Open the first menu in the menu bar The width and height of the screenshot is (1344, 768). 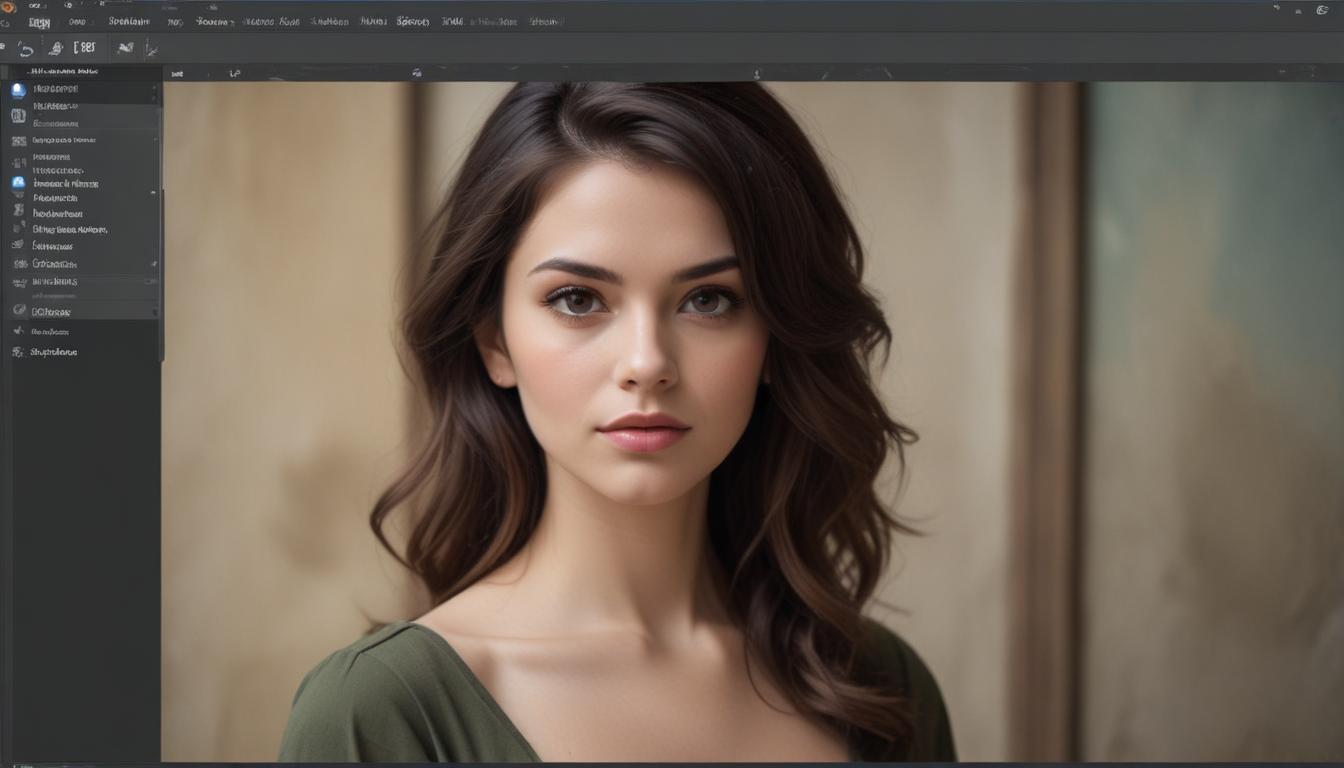[x=39, y=22]
